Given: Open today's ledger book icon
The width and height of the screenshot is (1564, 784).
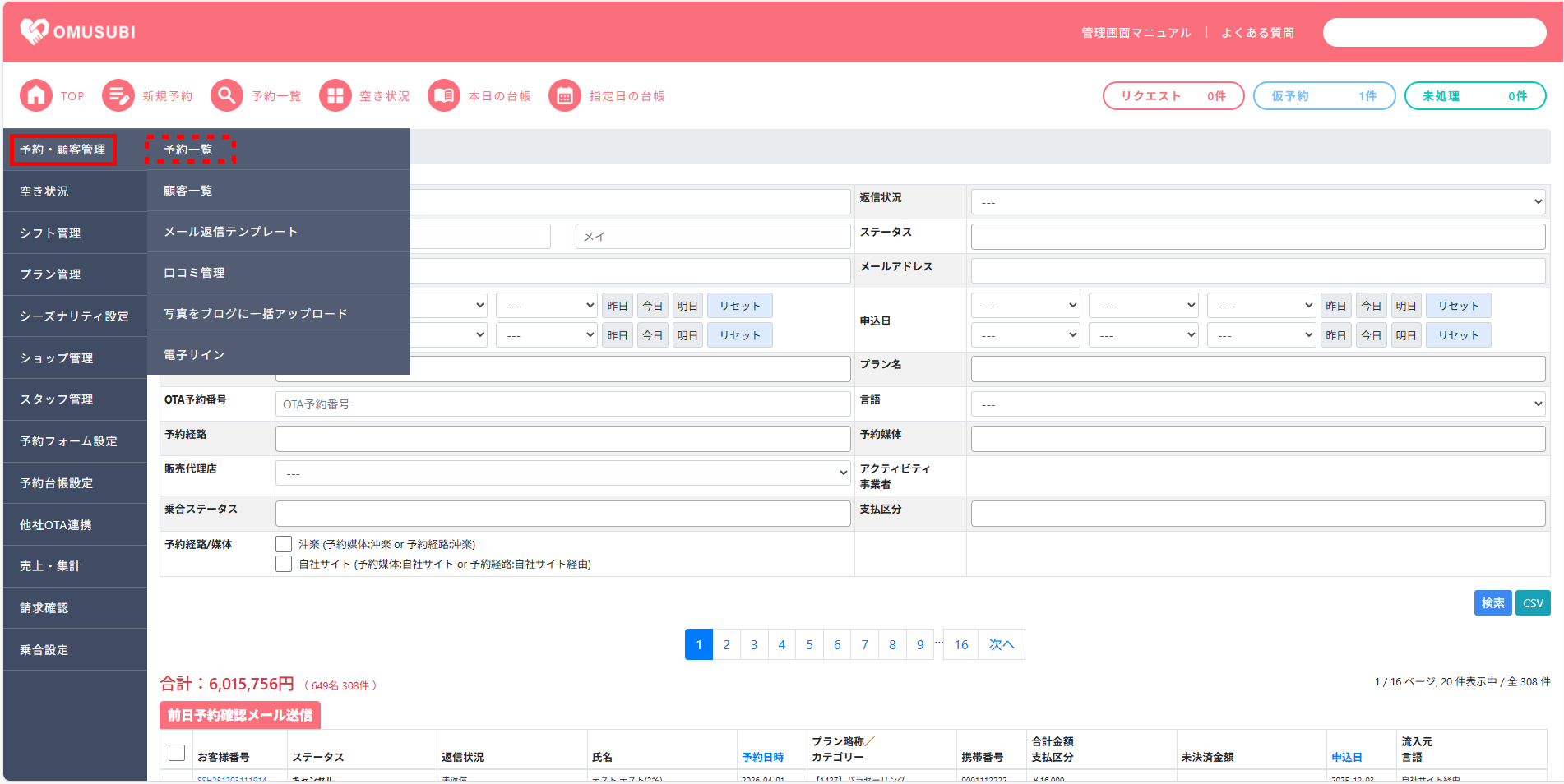Looking at the screenshot, I should click(x=443, y=96).
